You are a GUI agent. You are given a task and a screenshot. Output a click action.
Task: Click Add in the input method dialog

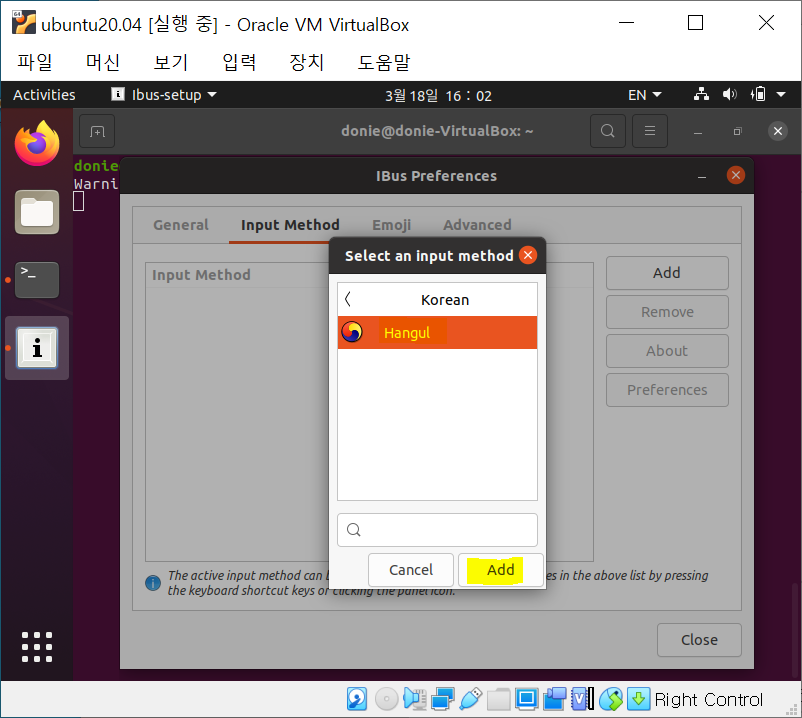[x=500, y=570]
